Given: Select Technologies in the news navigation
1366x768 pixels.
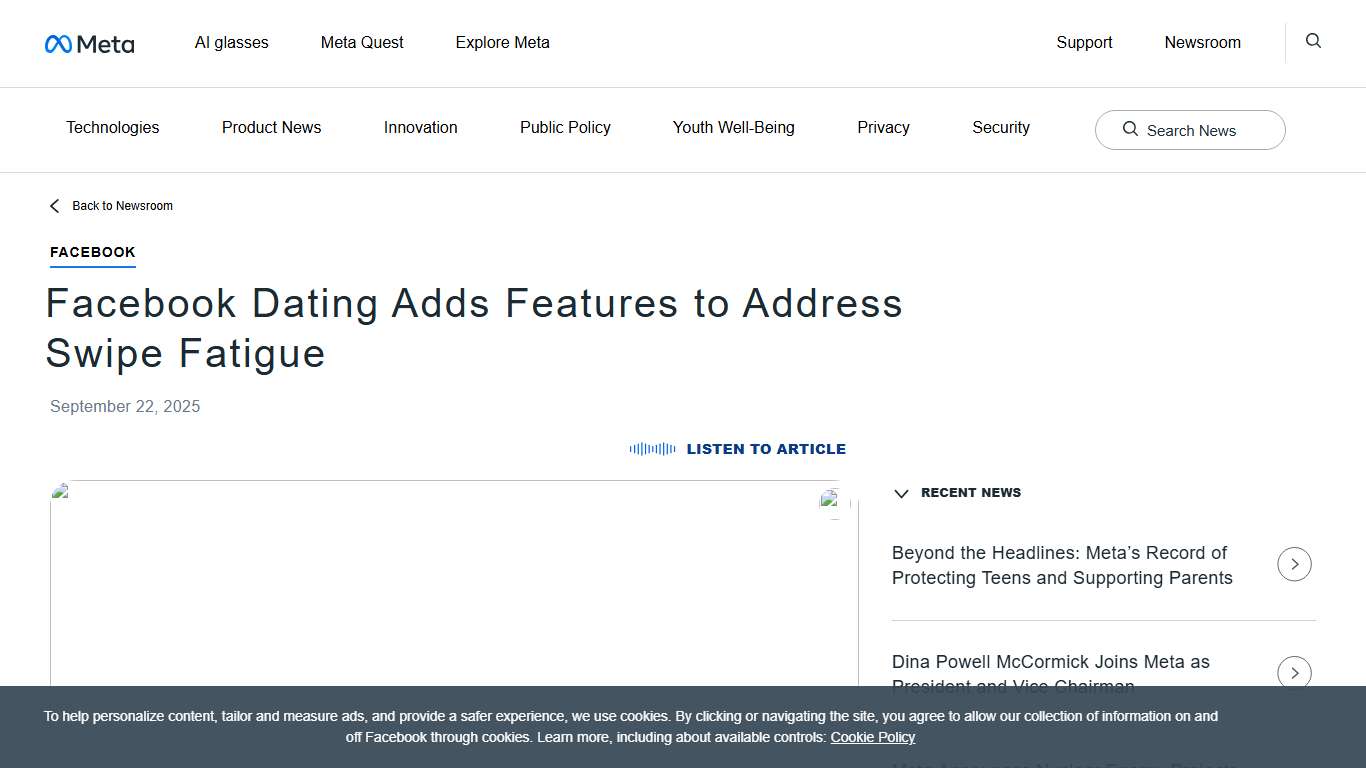Looking at the screenshot, I should (x=112, y=127).
